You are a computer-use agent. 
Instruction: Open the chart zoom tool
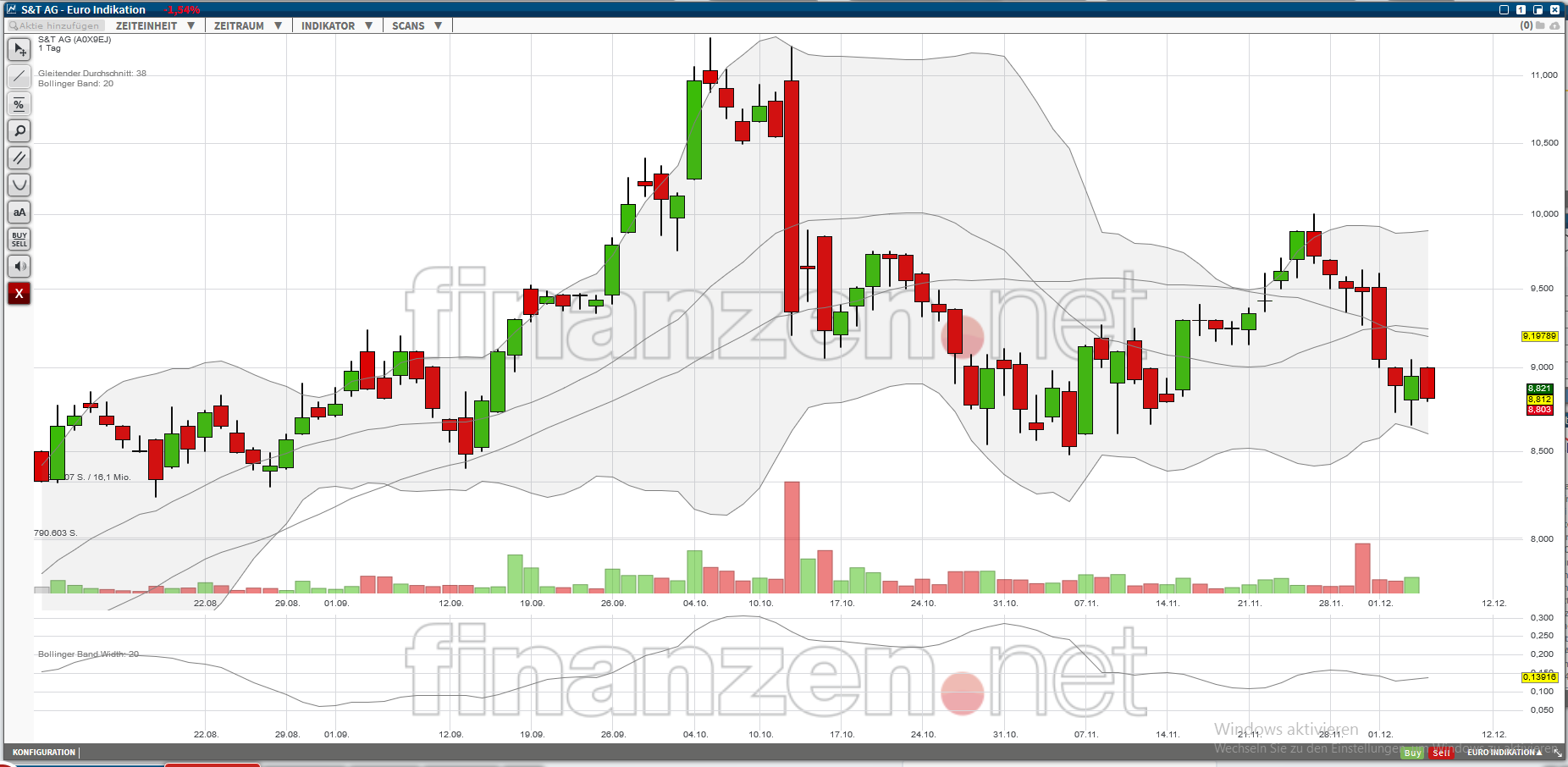coord(19,130)
